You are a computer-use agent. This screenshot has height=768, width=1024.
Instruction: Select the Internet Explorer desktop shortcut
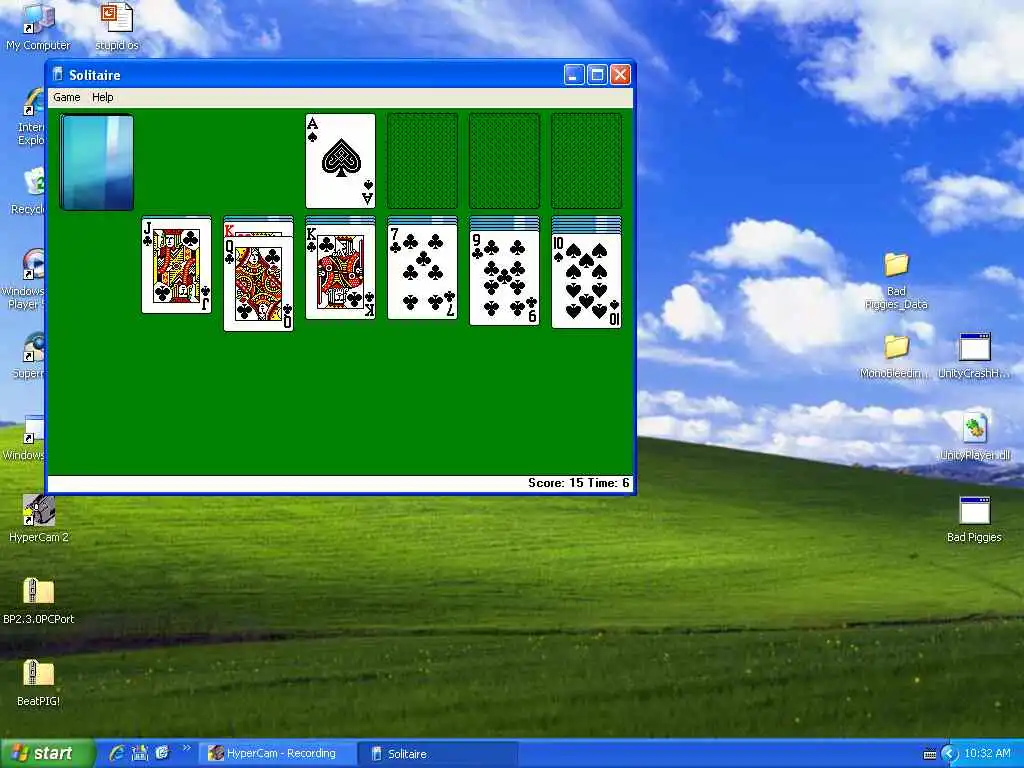coord(31,118)
